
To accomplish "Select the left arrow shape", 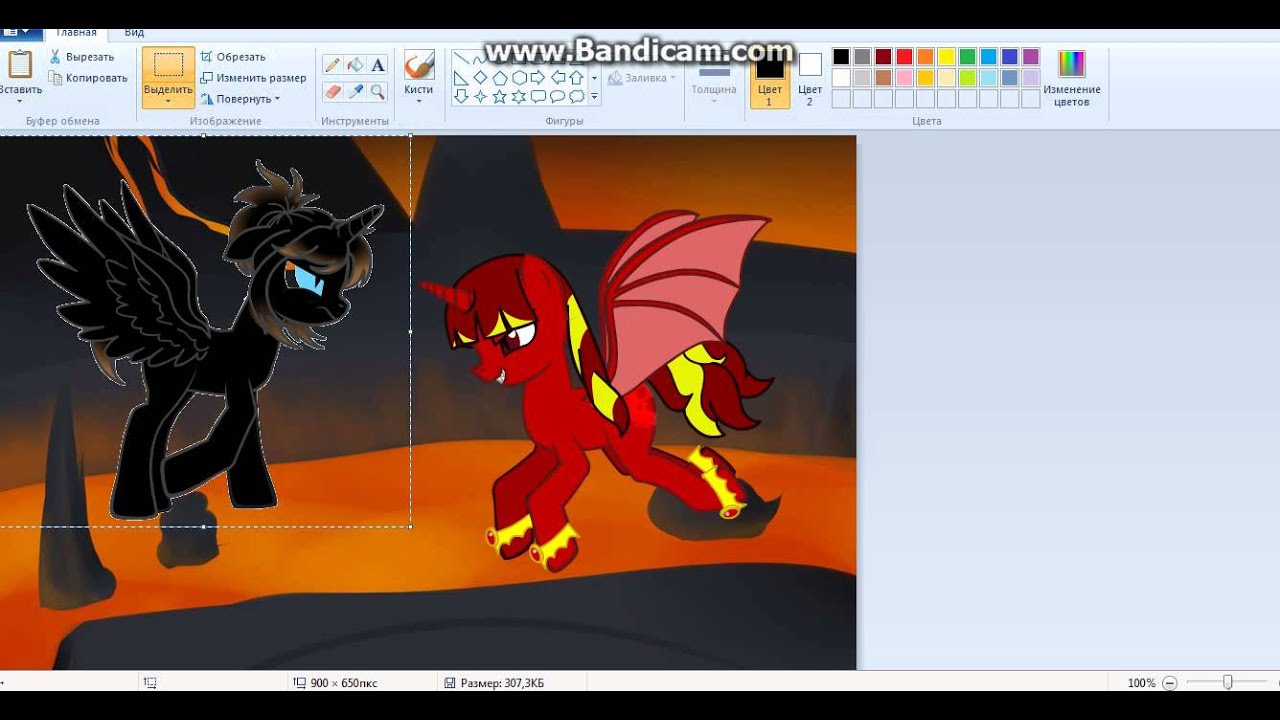I will click(558, 78).
